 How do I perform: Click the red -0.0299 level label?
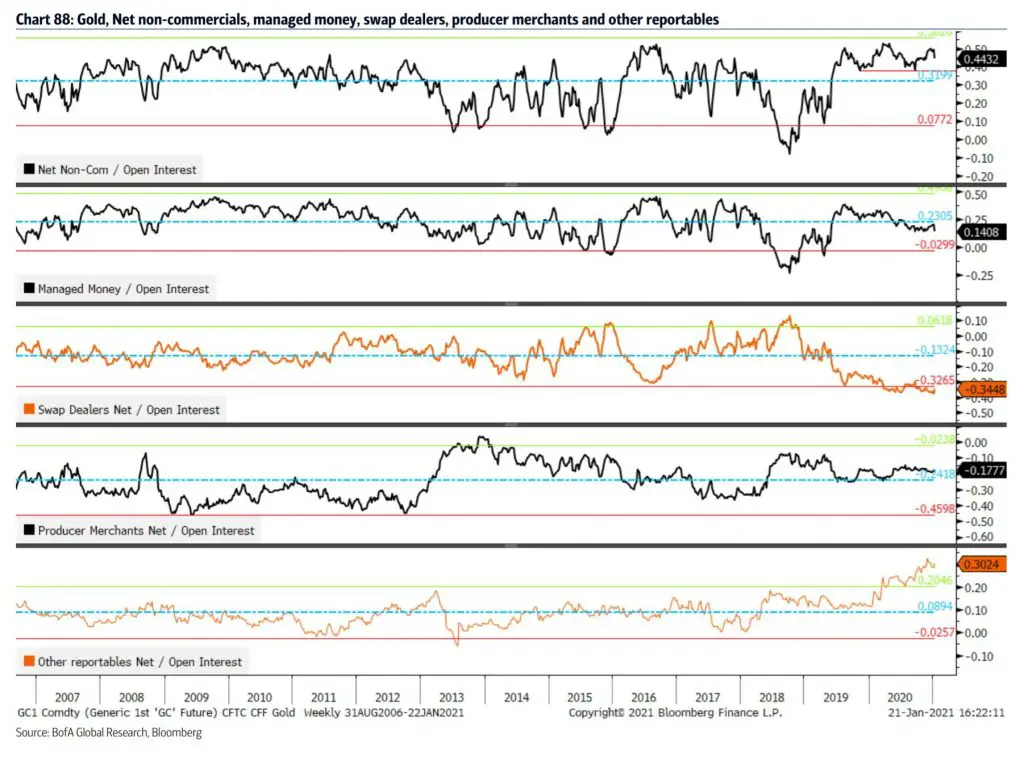click(935, 244)
